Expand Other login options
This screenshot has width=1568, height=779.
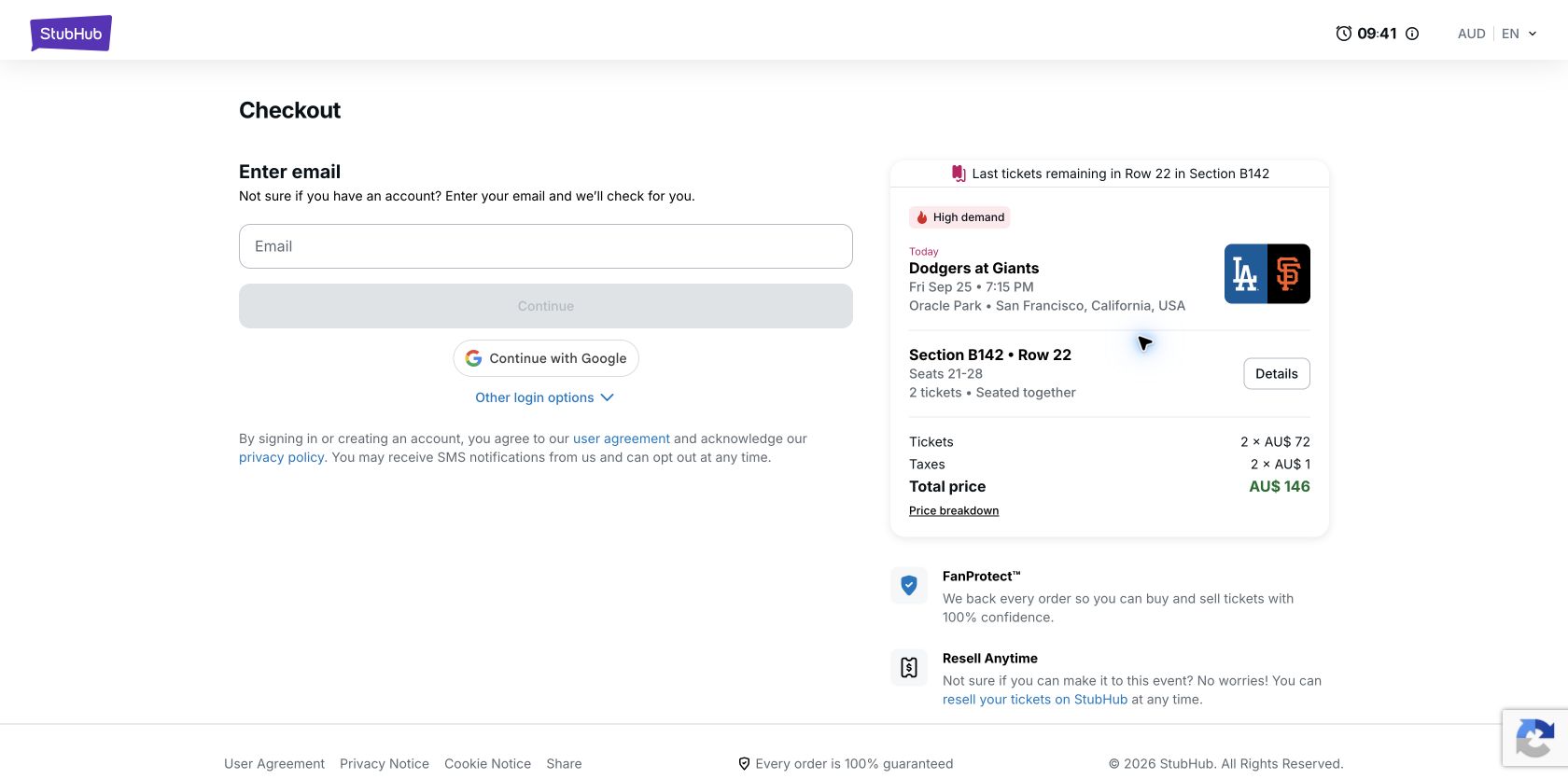(x=545, y=397)
